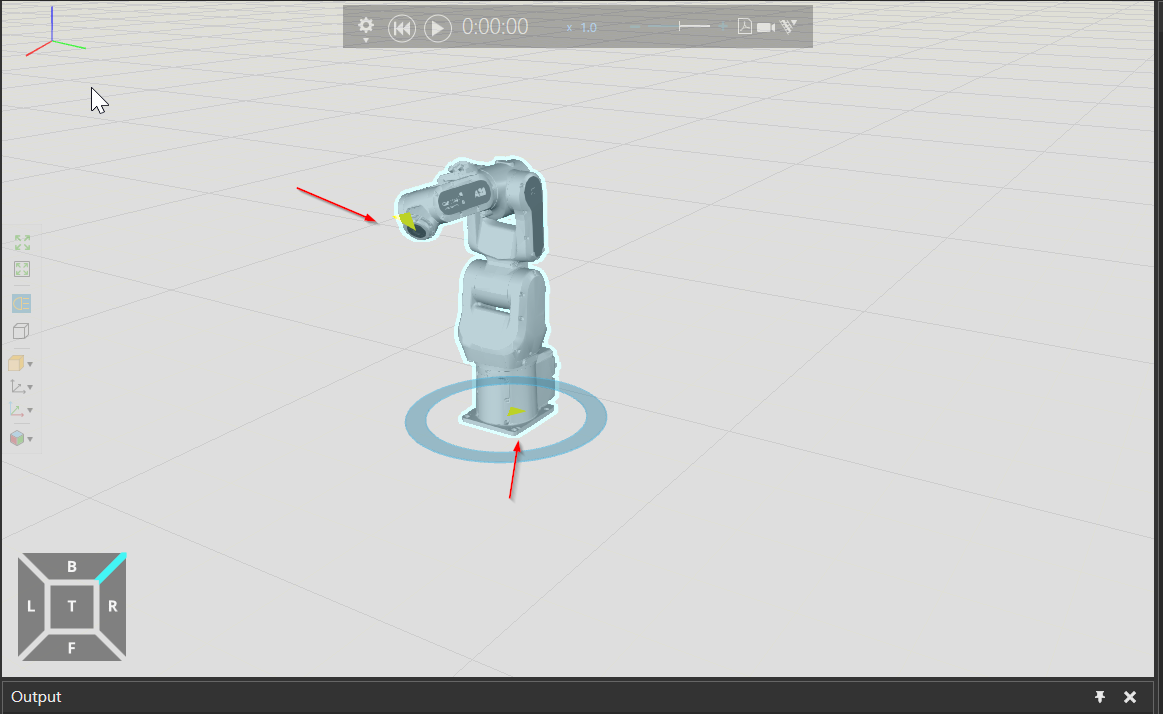Image resolution: width=1163 pixels, height=714 pixels.
Task: Select the Front face of the view cube
Action: (71, 645)
